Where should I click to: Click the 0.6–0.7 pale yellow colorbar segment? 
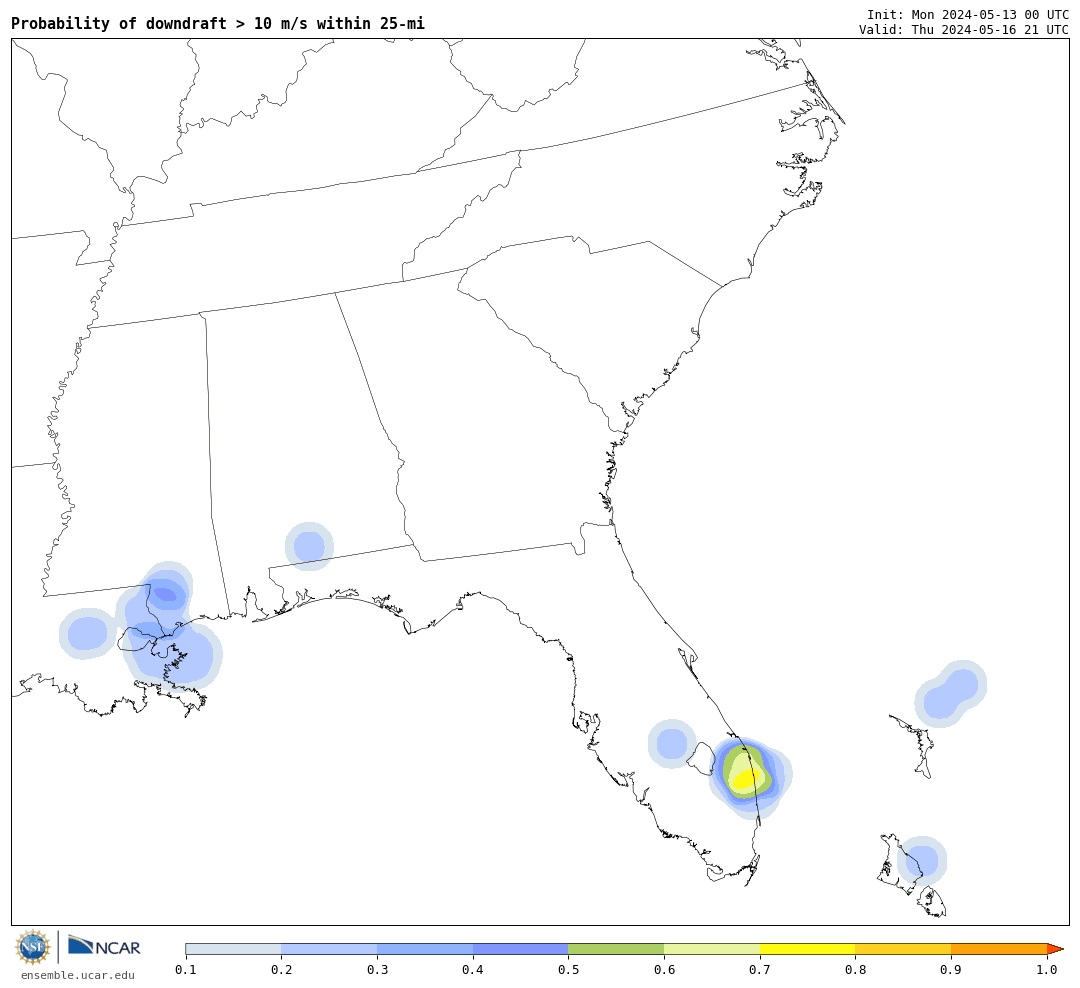pyautogui.click(x=712, y=949)
